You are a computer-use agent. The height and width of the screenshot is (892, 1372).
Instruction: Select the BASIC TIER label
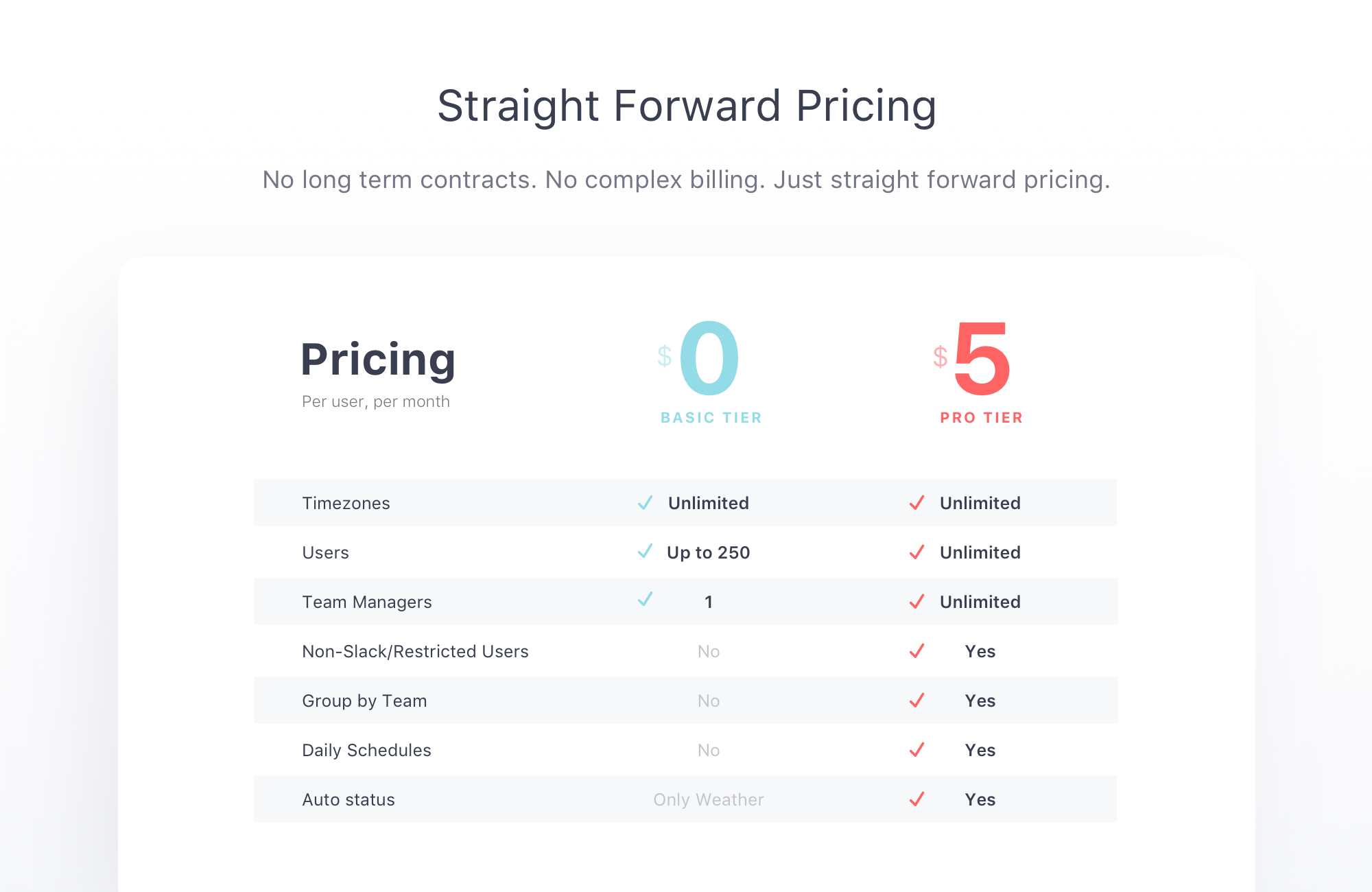(x=711, y=417)
